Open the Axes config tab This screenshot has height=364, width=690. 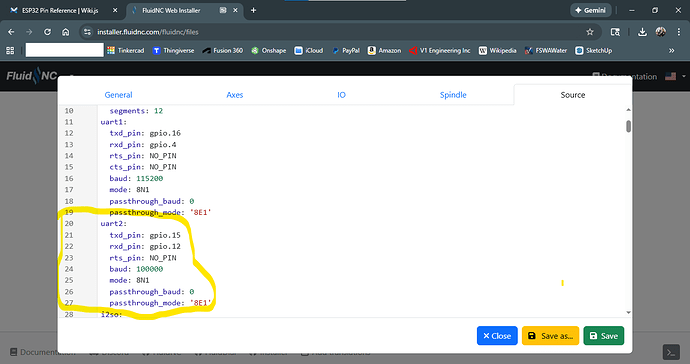pyautogui.click(x=235, y=95)
